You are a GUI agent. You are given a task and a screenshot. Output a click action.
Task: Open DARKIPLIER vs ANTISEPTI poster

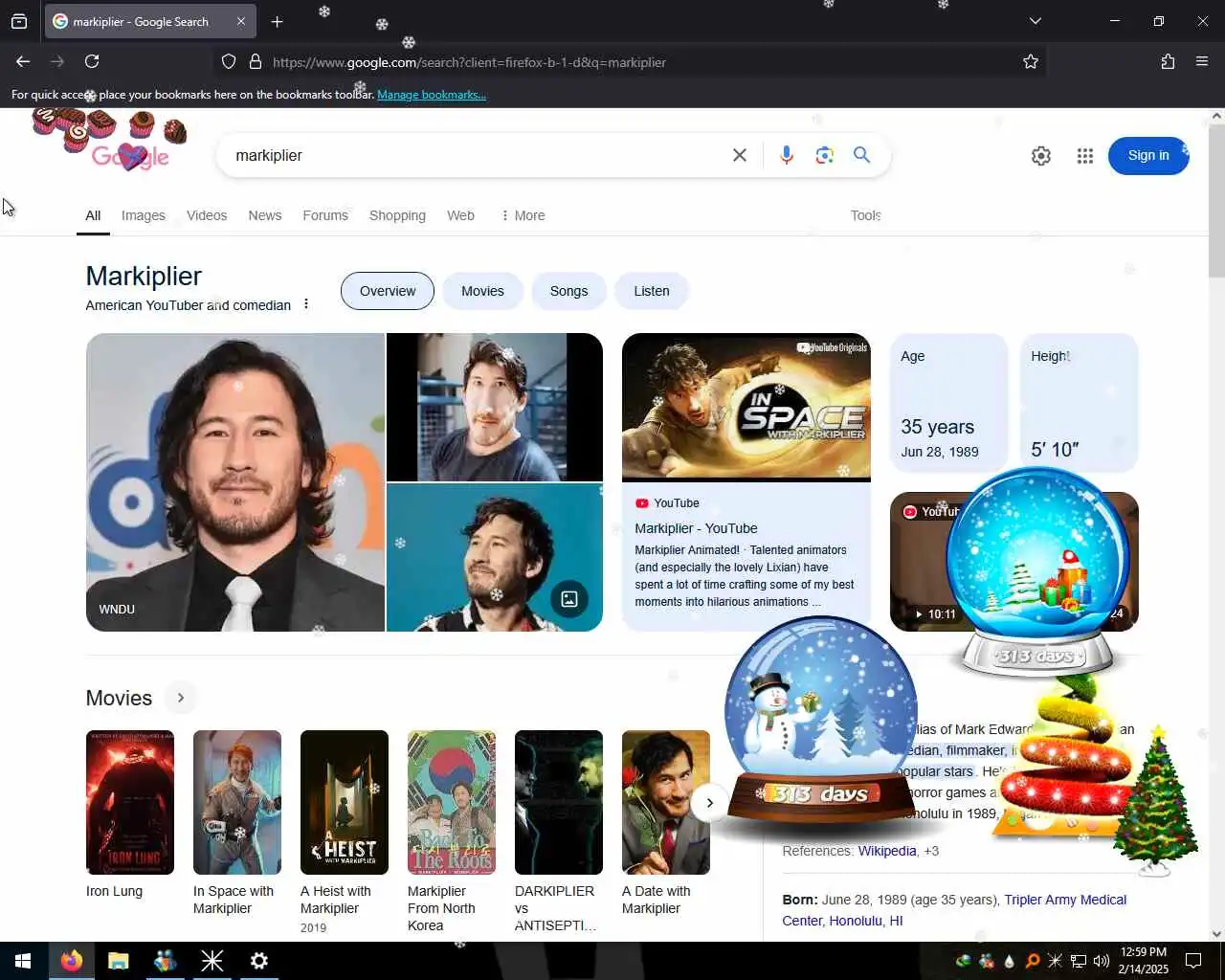559,803
